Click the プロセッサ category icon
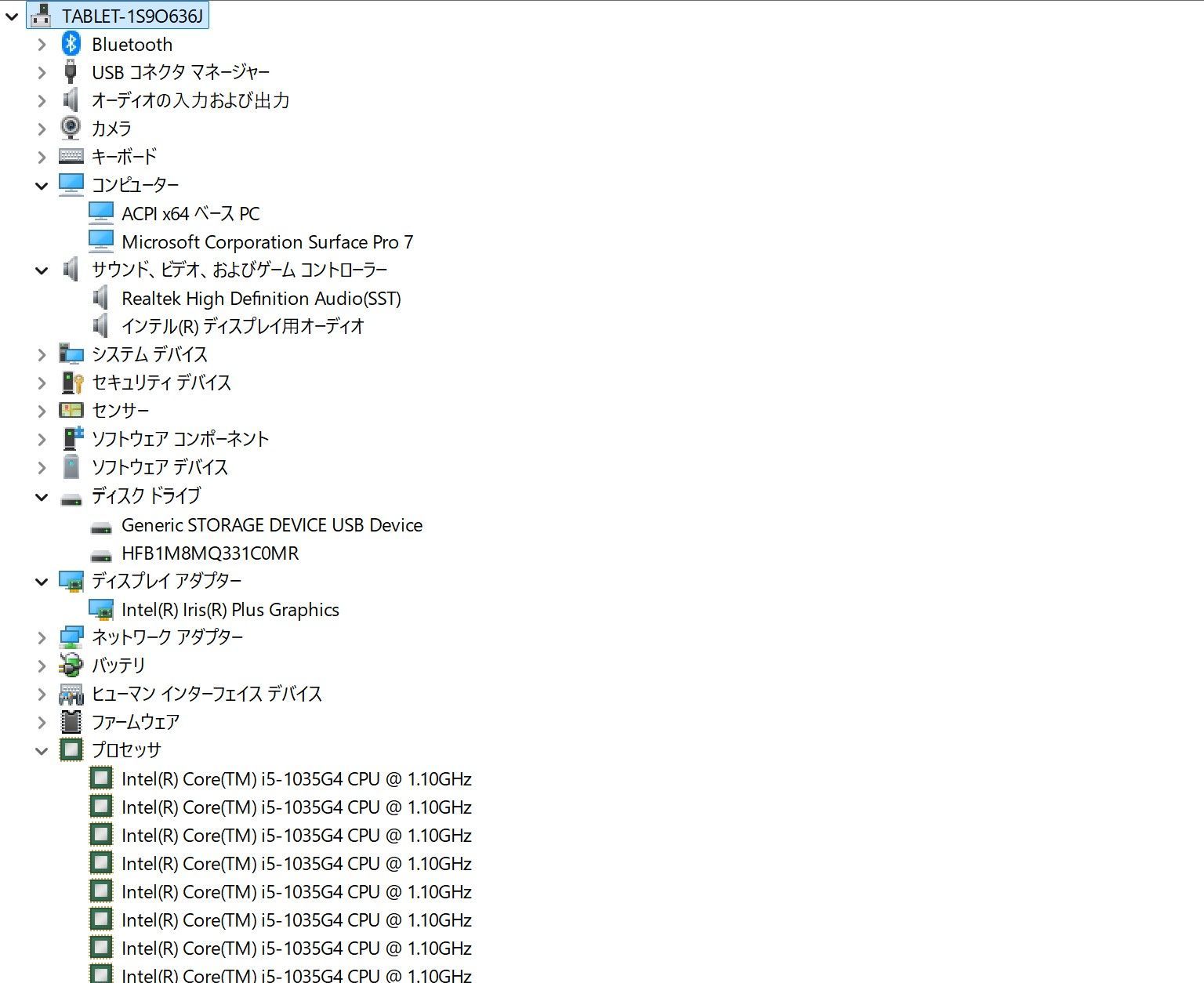The height and width of the screenshot is (983, 1204). pyautogui.click(x=71, y=749)
